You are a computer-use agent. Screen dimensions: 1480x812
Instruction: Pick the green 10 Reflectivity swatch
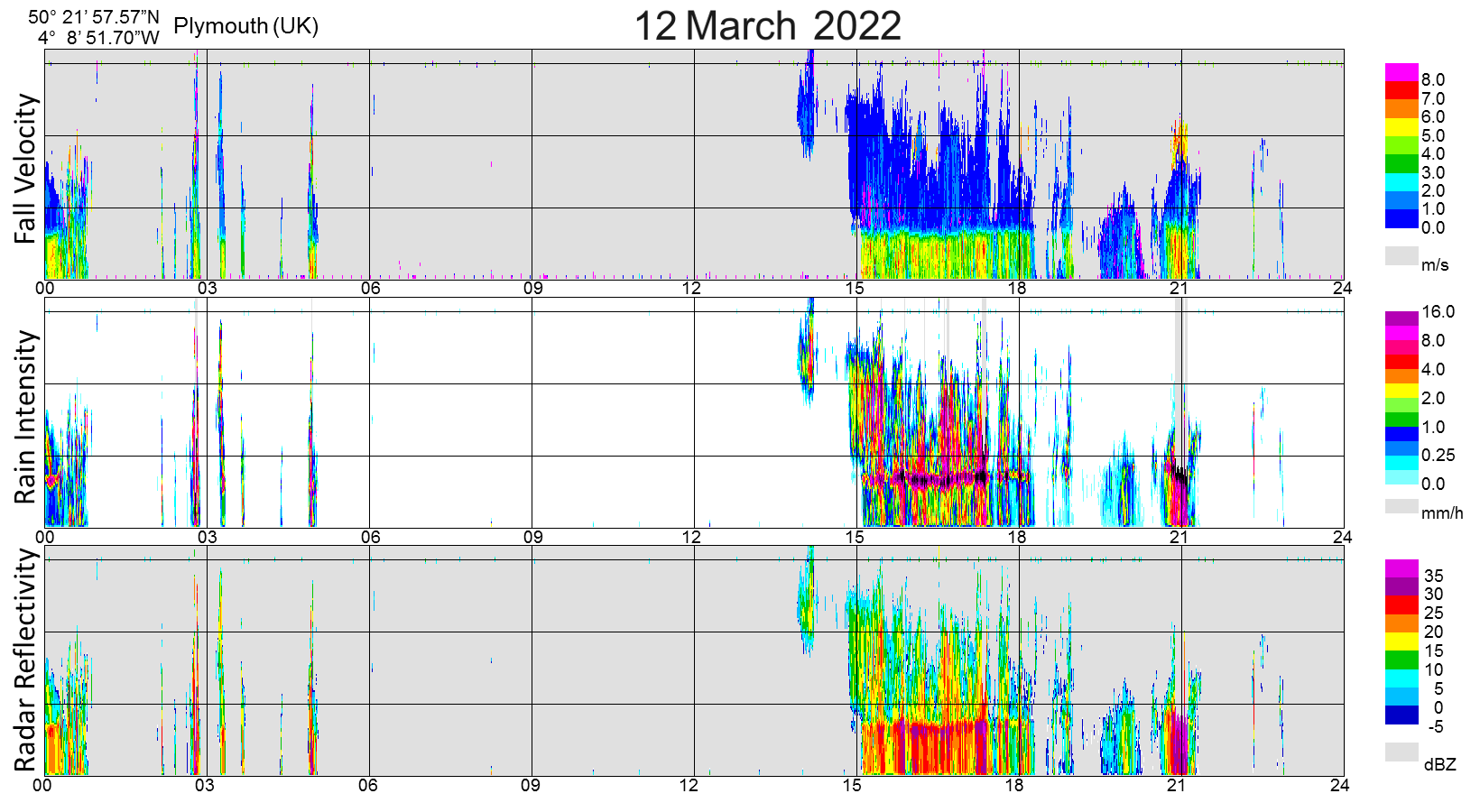pos(1401,660)
